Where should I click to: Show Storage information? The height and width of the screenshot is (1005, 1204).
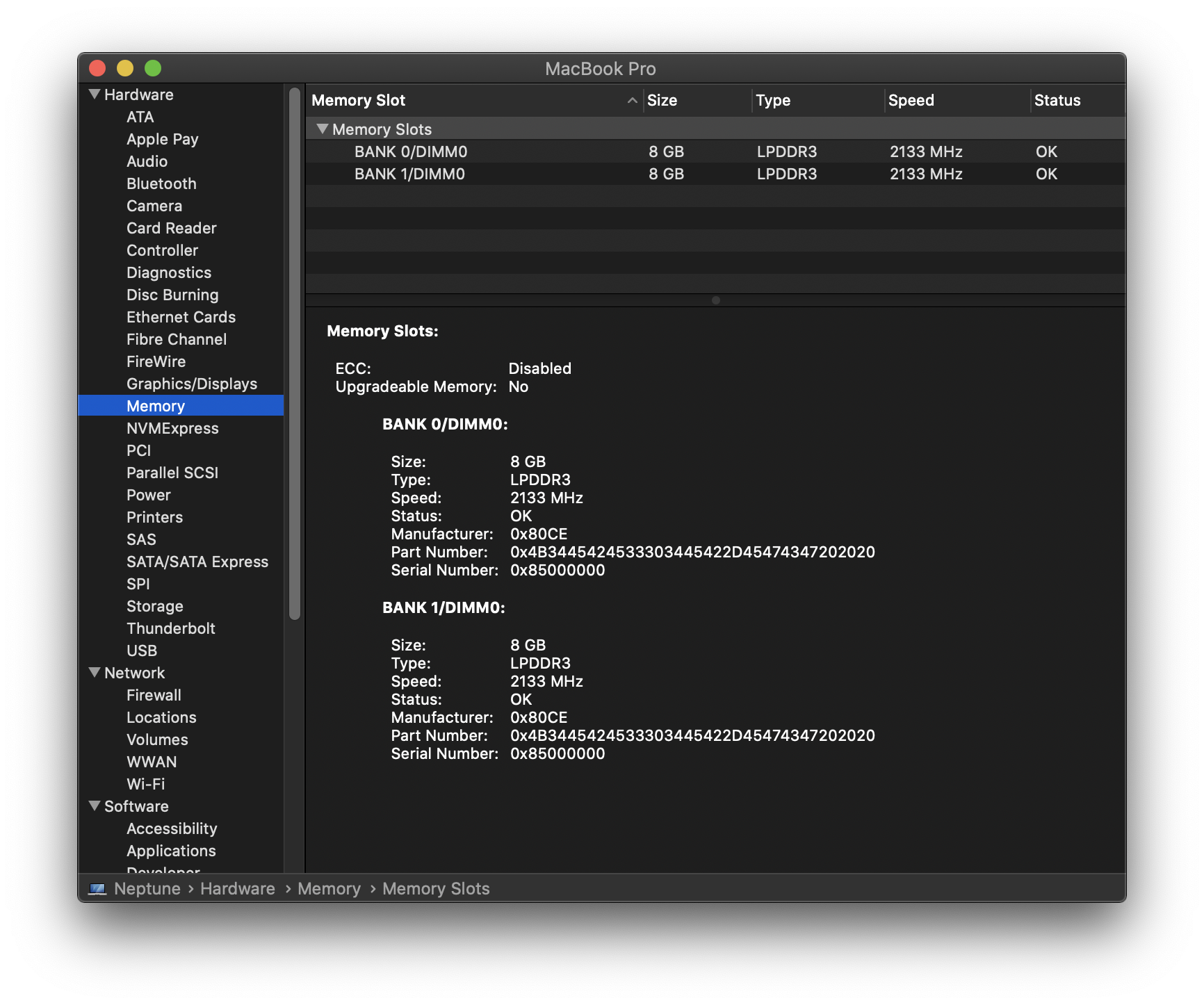[154, 606]
